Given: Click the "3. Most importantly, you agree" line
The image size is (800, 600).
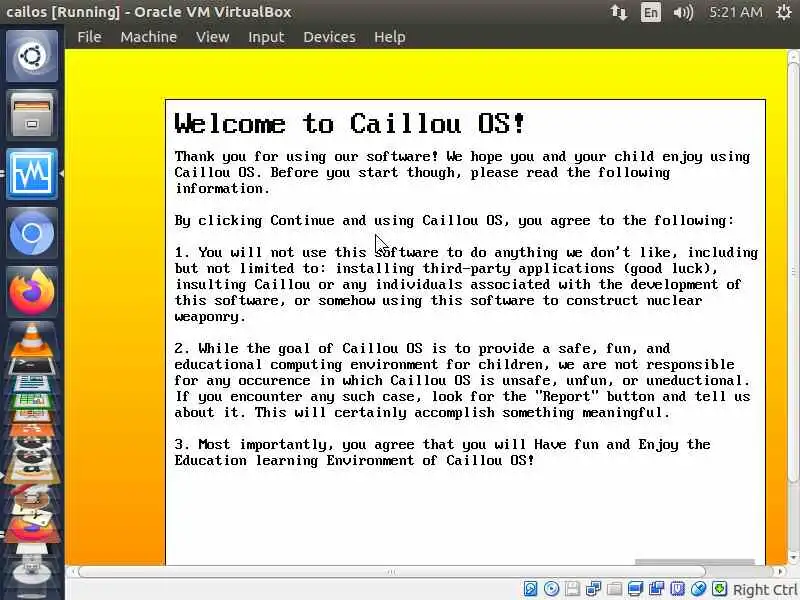Looking at the screenshot, I should tap(442, 444).
